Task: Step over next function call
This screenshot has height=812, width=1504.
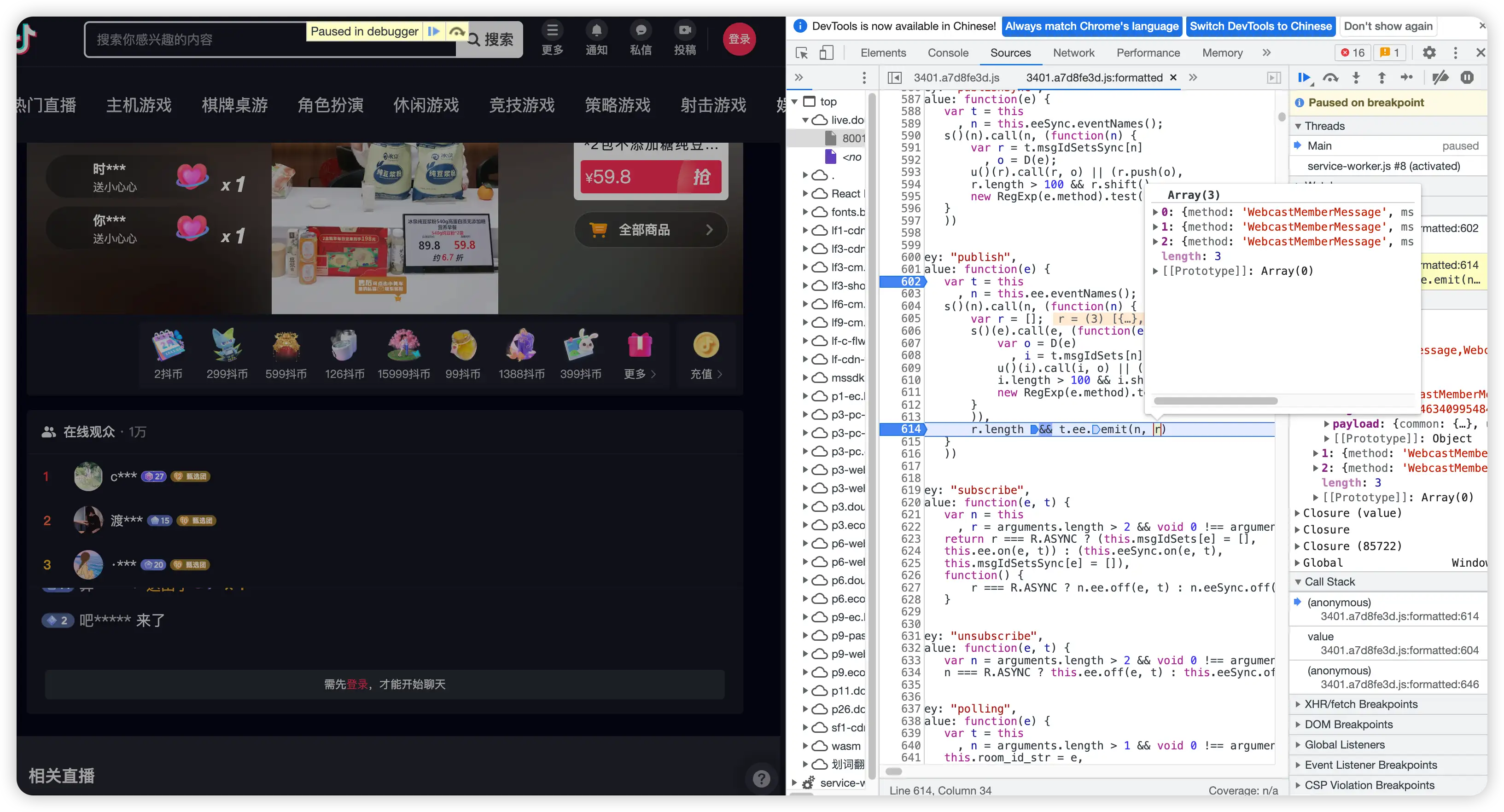Action: point(1330,78)
